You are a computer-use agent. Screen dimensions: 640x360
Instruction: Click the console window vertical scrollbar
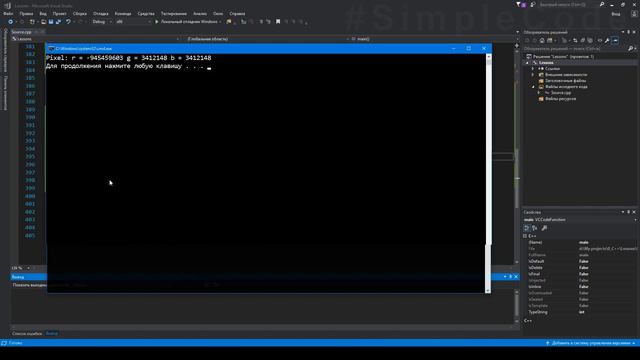pos(488,173)
